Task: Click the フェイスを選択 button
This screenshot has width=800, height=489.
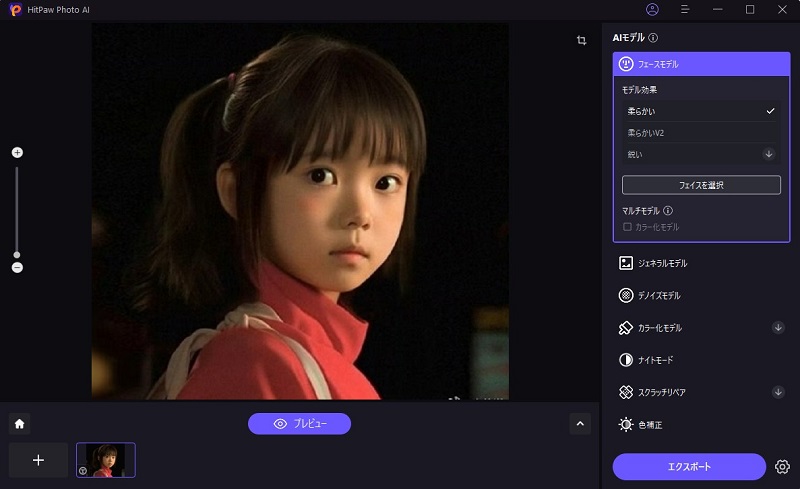Action: [x=701, y=185]
